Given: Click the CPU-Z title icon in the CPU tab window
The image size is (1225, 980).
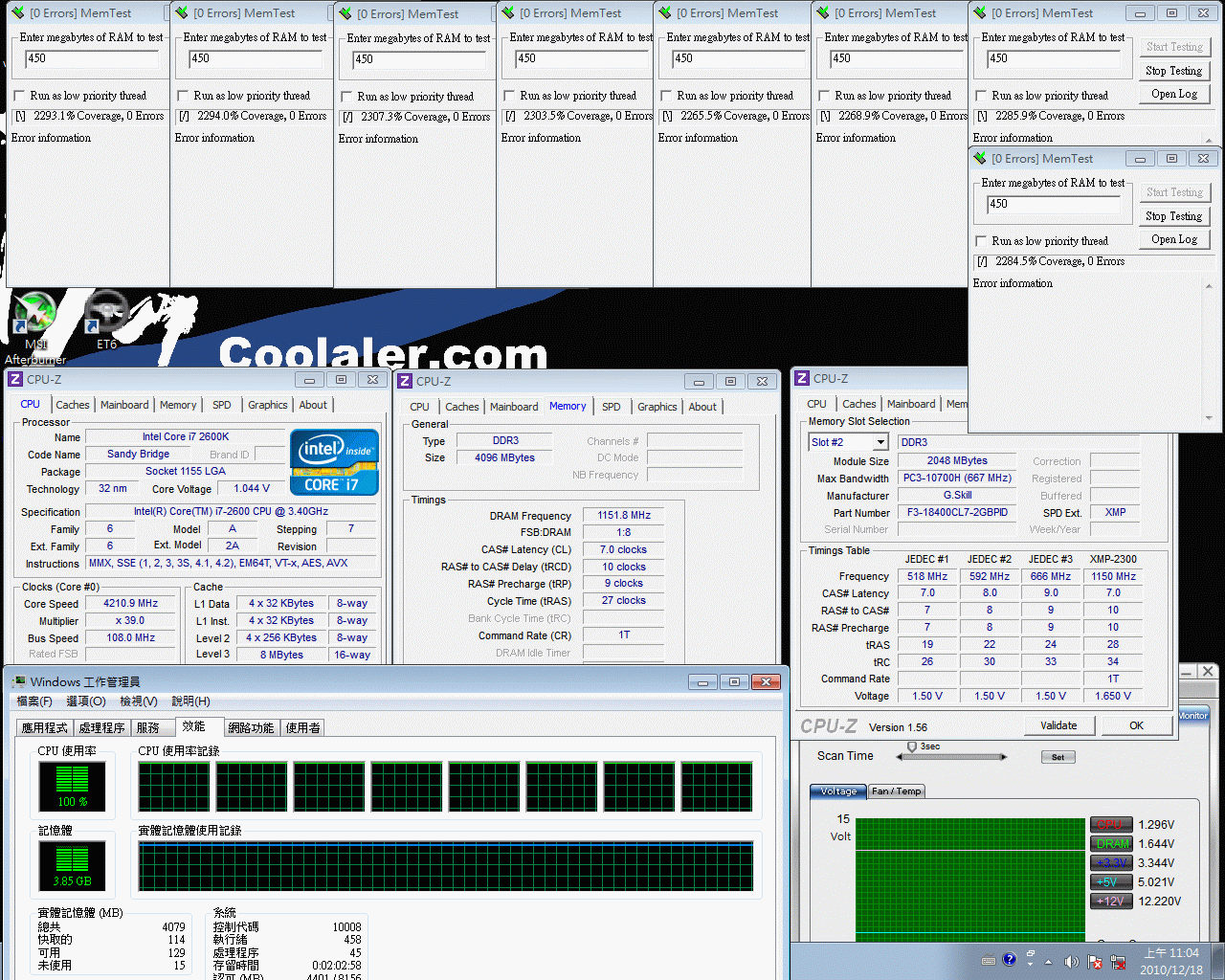Looking at the screenshot, I should (14, 379).
